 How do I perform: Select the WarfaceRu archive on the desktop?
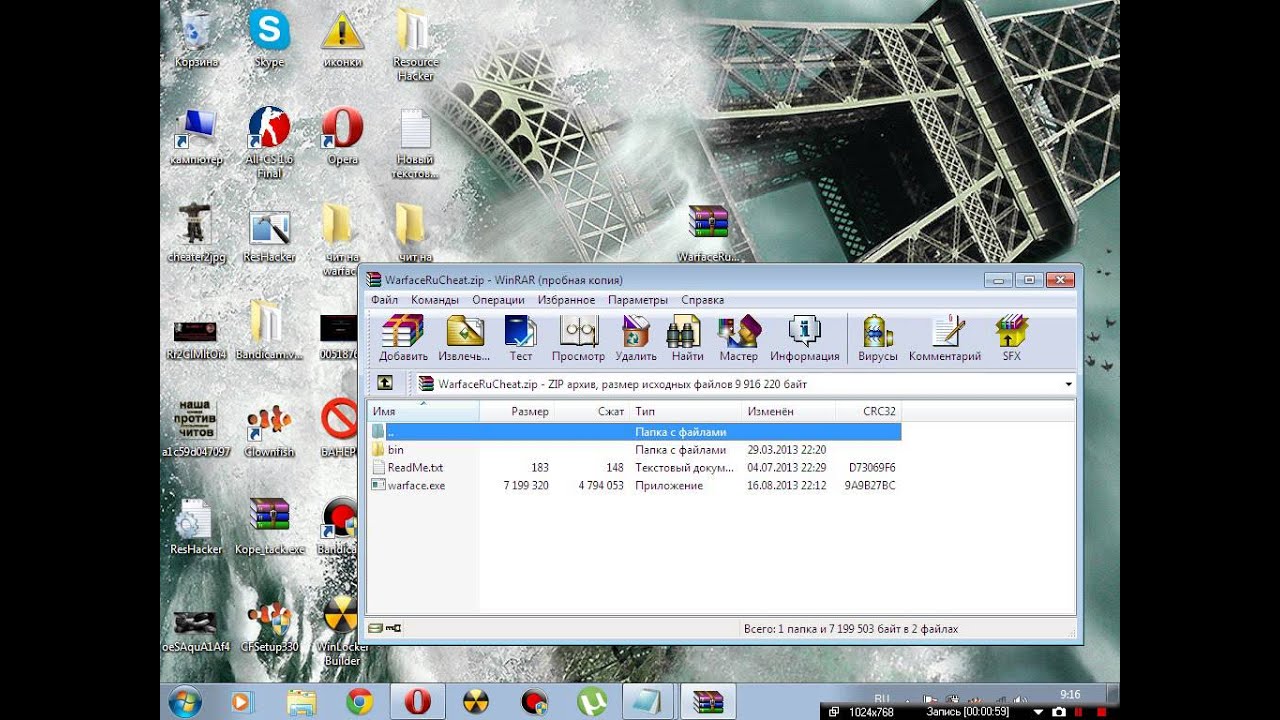[x=708, y=233]
